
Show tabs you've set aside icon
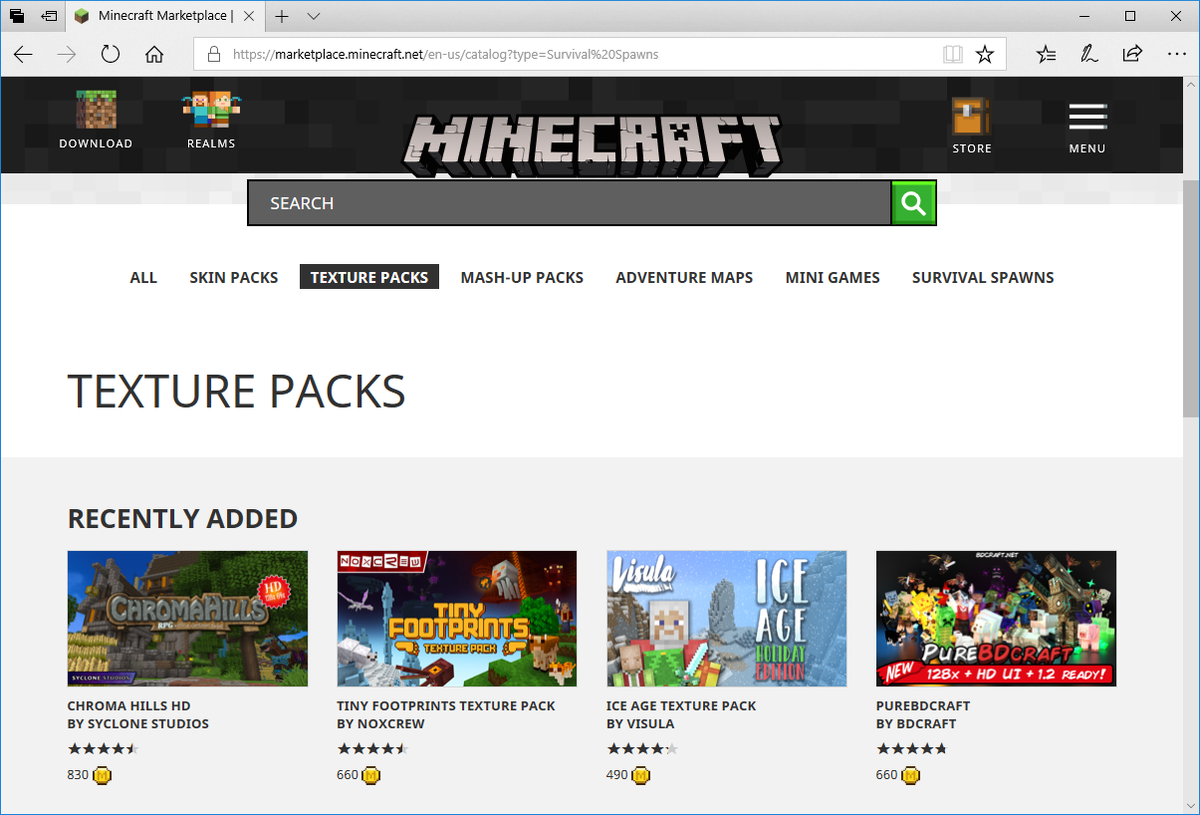[17, 16]
